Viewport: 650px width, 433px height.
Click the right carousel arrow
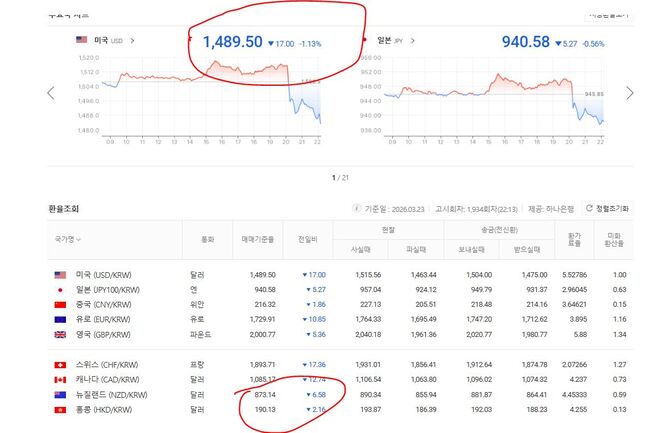tap(629, 93)
